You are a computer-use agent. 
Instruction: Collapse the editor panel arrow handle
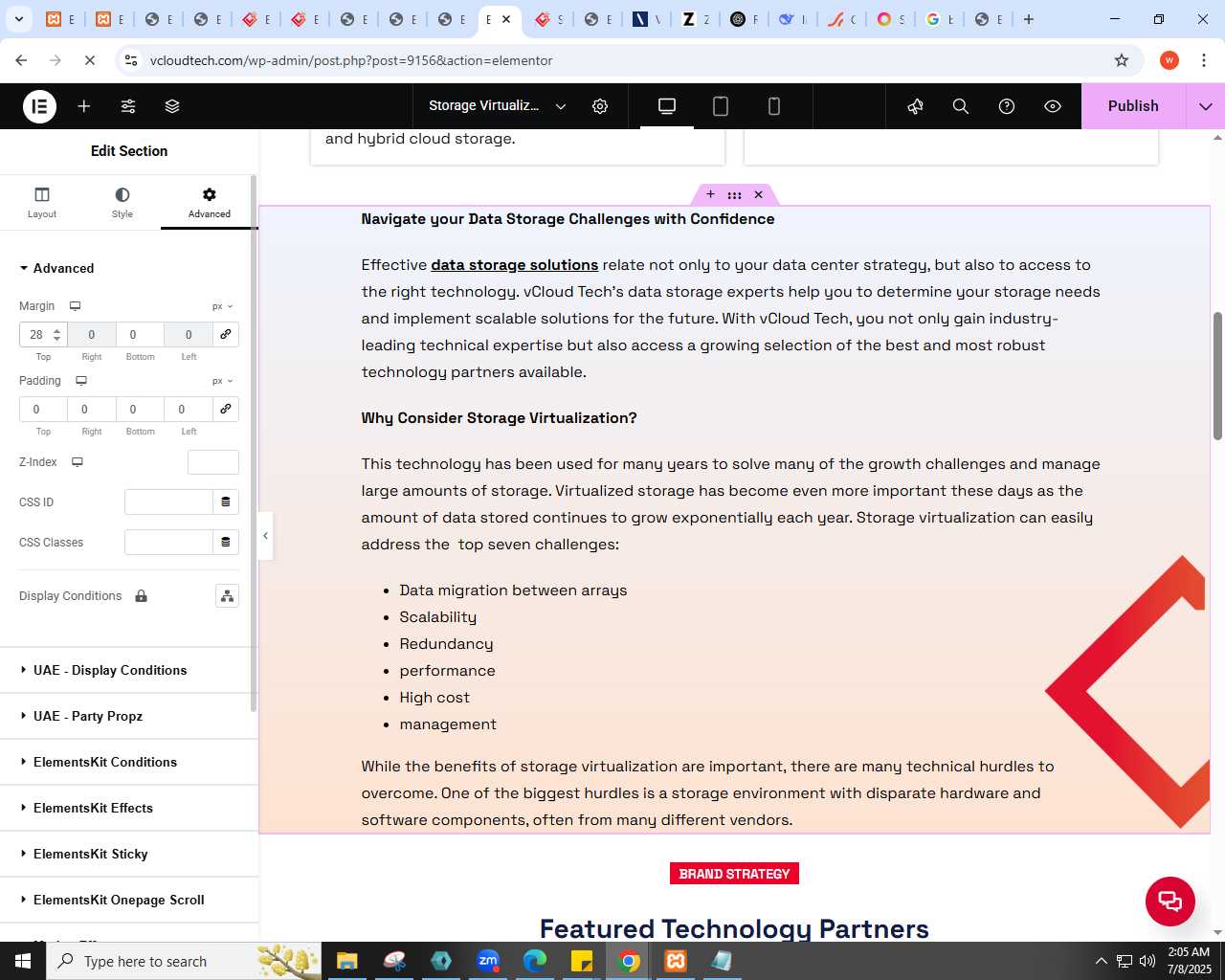click(x=265, y=536)
